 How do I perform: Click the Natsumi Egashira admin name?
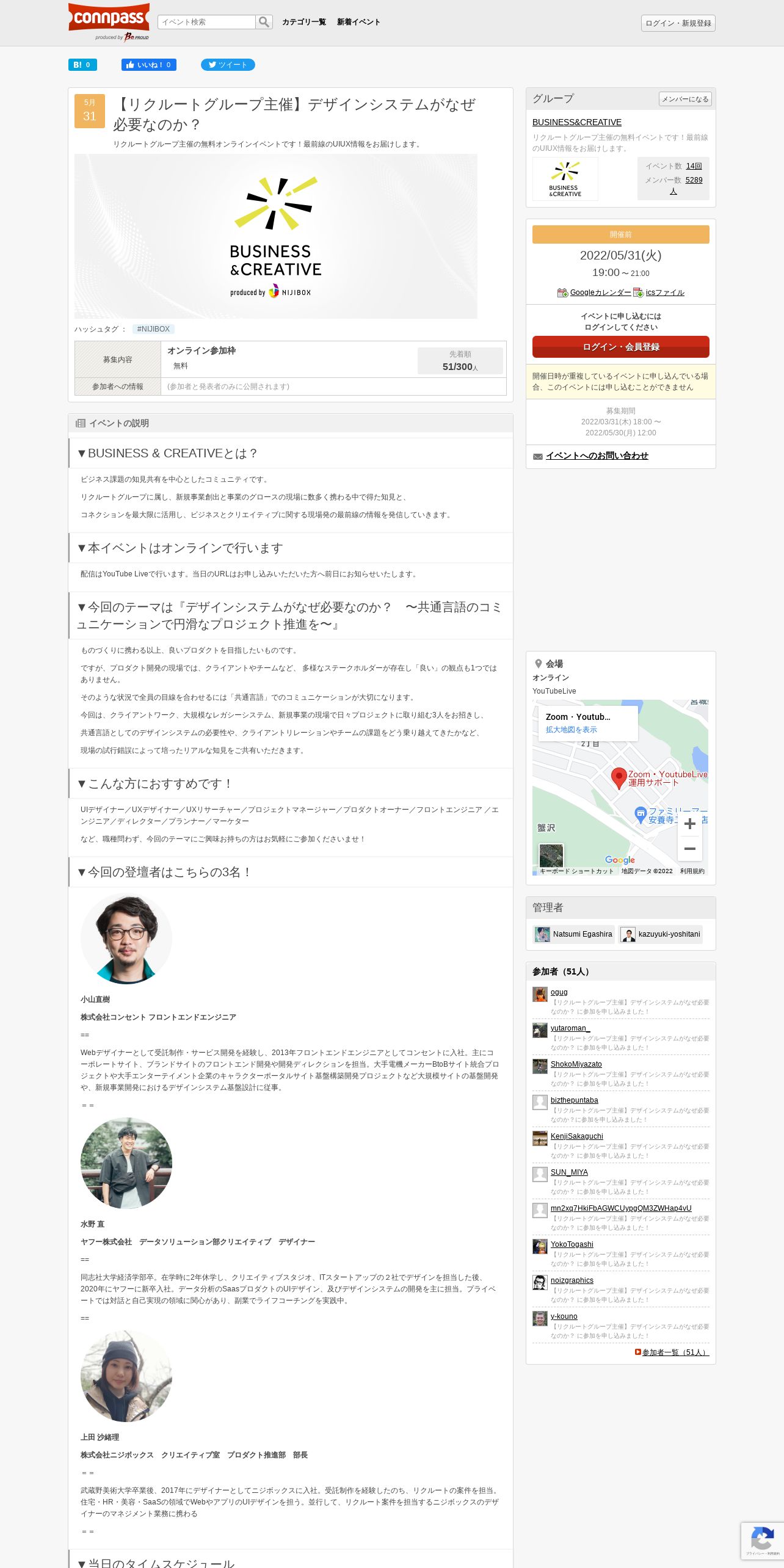coord(583,934)
